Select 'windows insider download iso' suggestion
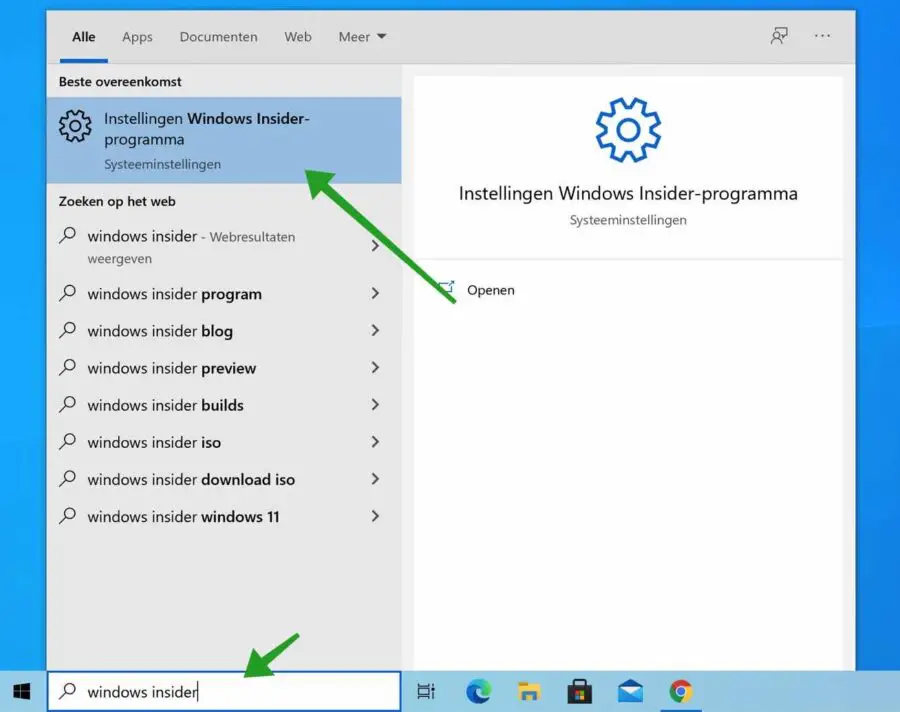Screen dimensions: 900x712 point(224,479)
